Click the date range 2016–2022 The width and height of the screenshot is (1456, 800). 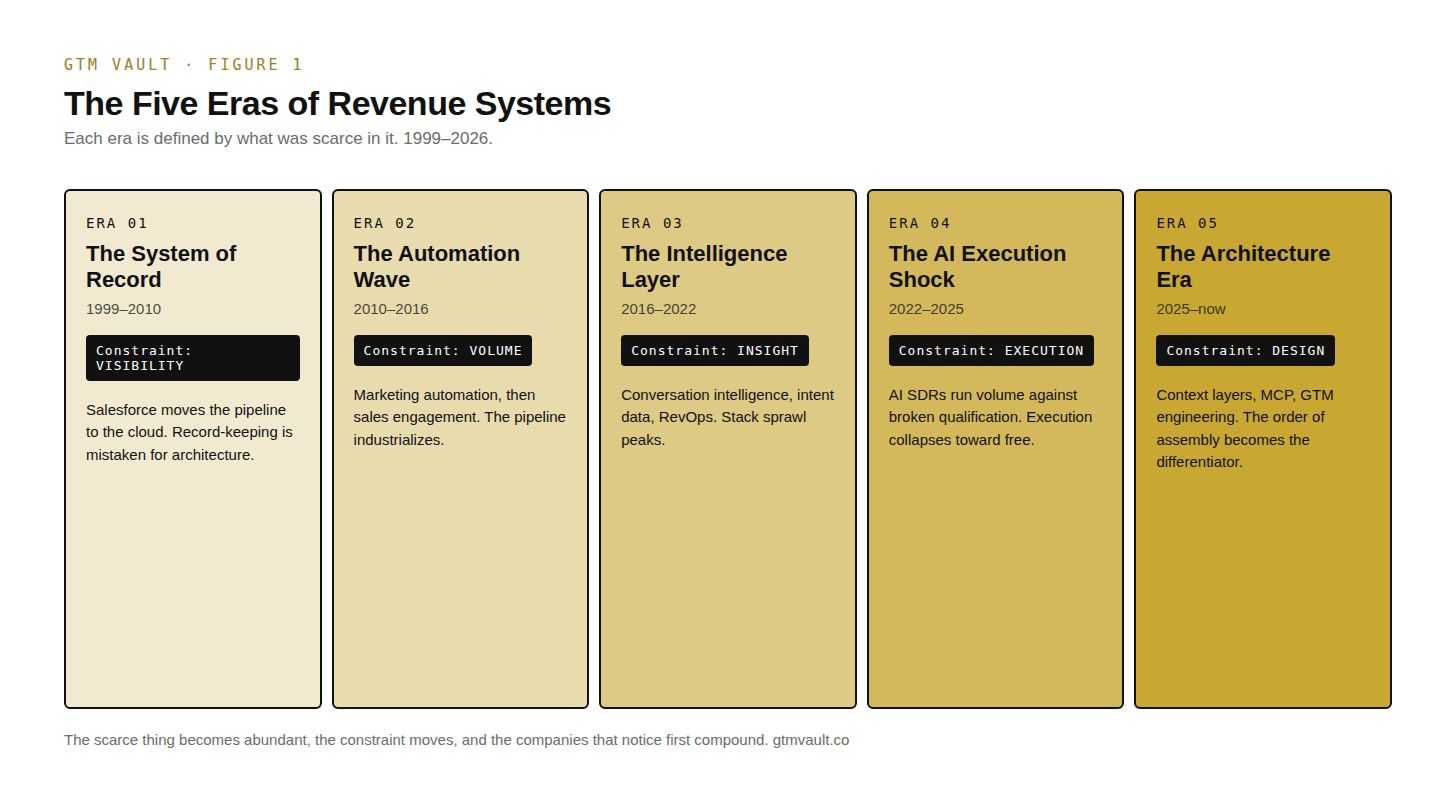tap(658, 309)
